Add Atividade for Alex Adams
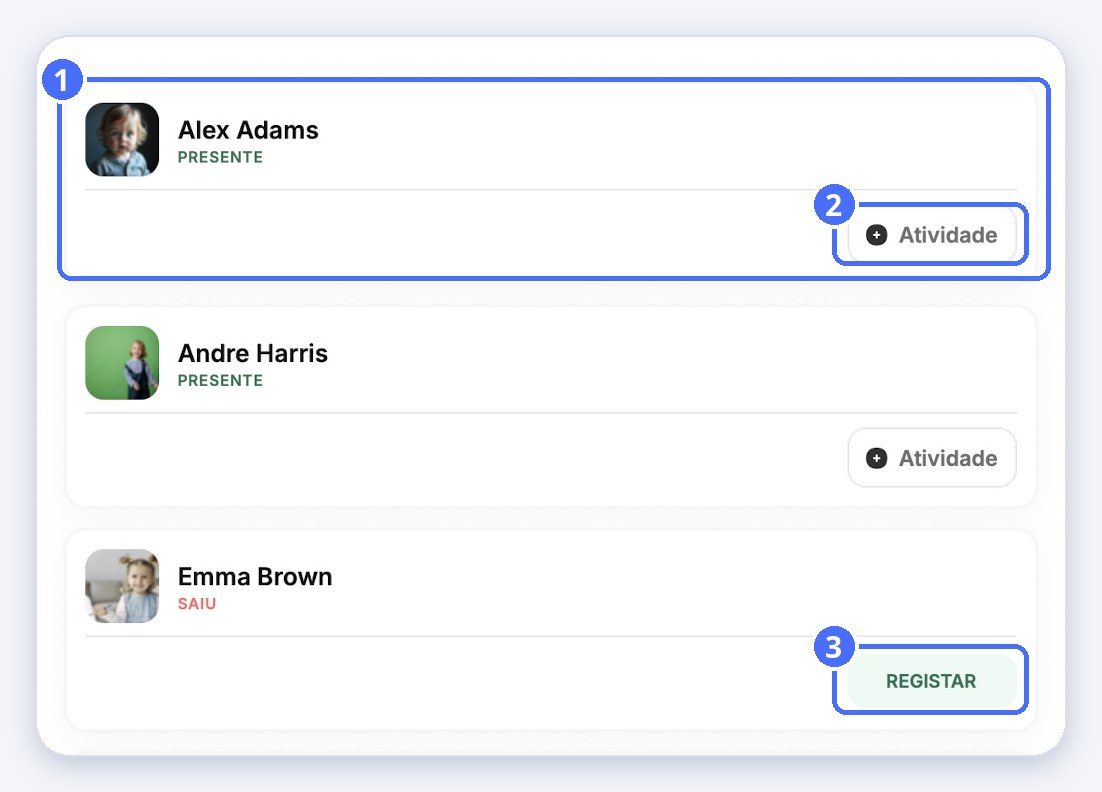Viewport: 1102px width, 792px height. 932,235
